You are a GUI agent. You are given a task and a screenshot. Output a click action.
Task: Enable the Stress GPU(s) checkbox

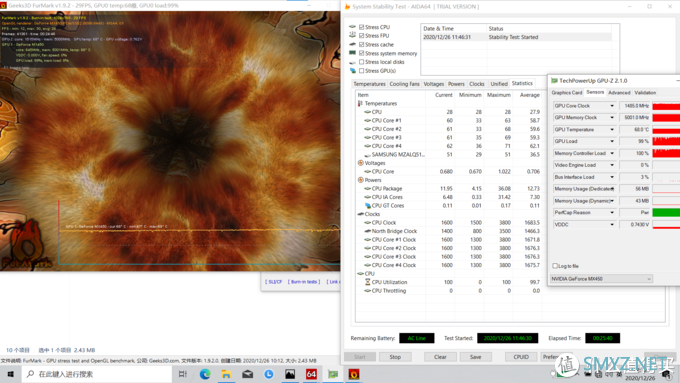click(x=362, y=71)
